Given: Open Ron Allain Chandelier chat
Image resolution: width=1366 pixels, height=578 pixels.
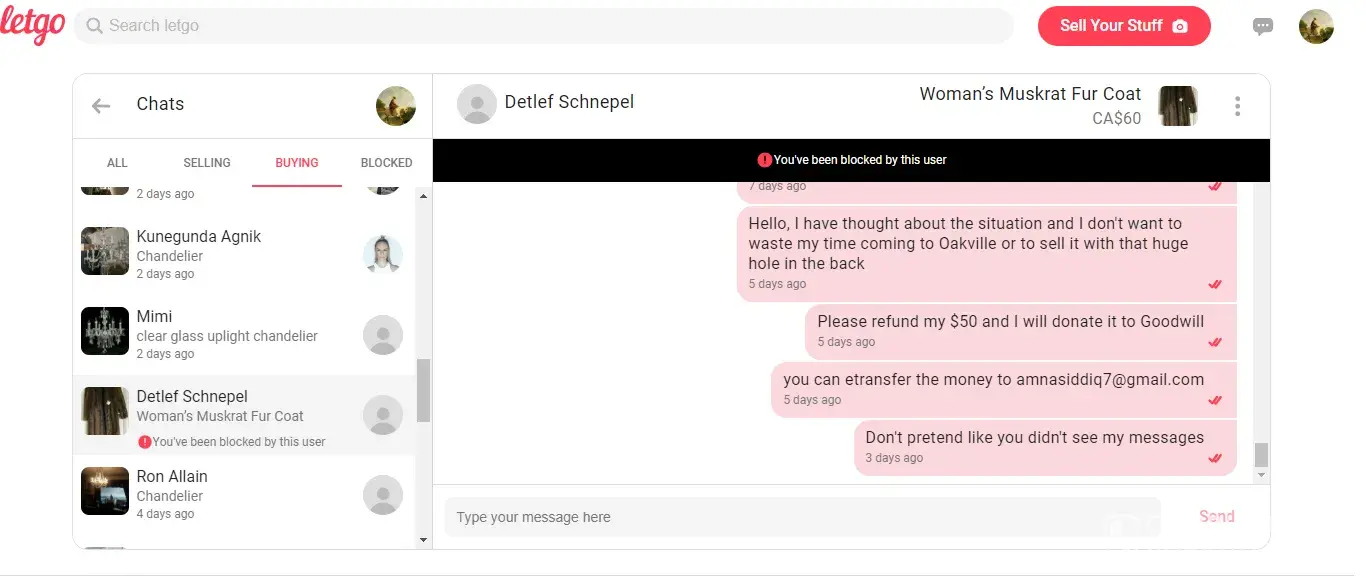Looking at the screenshot, I should [x=226, y=494].
